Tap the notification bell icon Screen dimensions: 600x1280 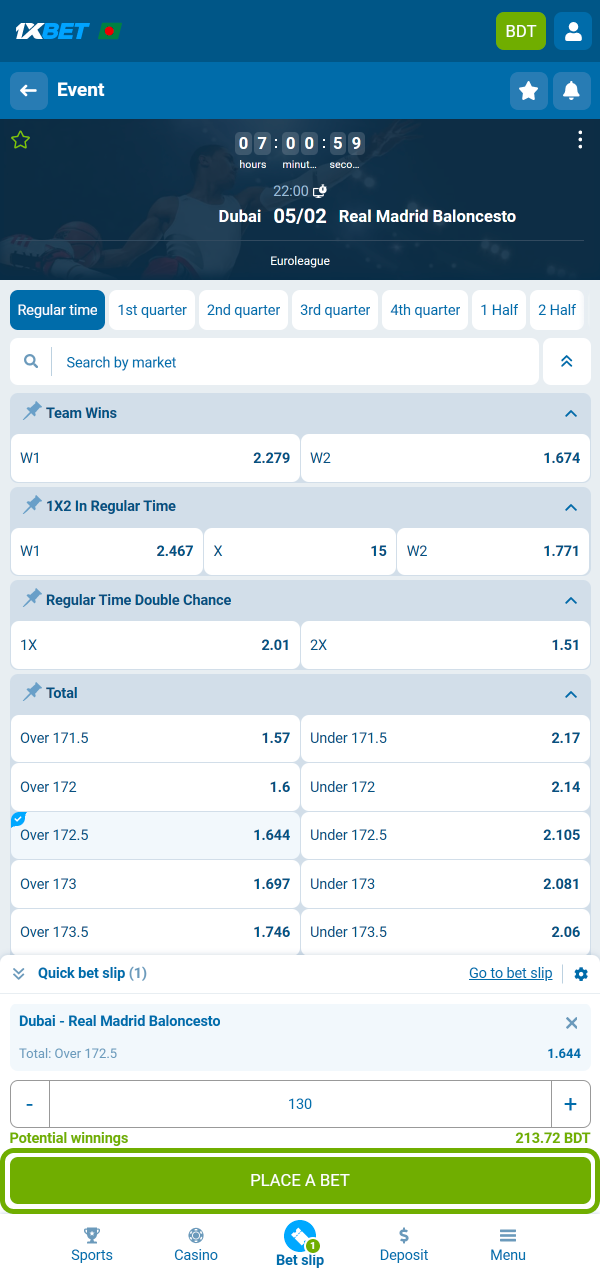(x=571, y=91)
